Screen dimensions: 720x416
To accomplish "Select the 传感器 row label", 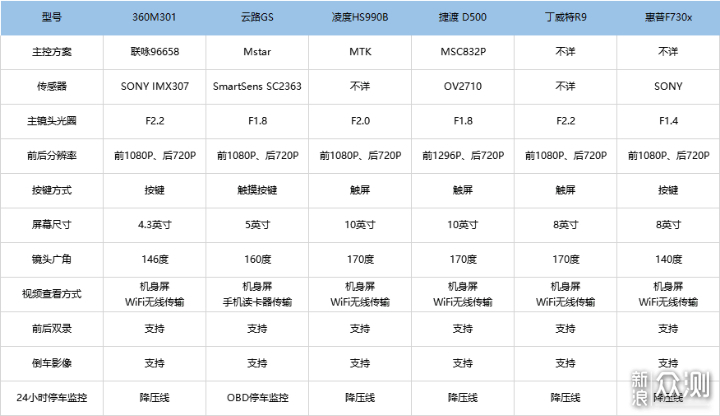I will (x=51, y=86).
